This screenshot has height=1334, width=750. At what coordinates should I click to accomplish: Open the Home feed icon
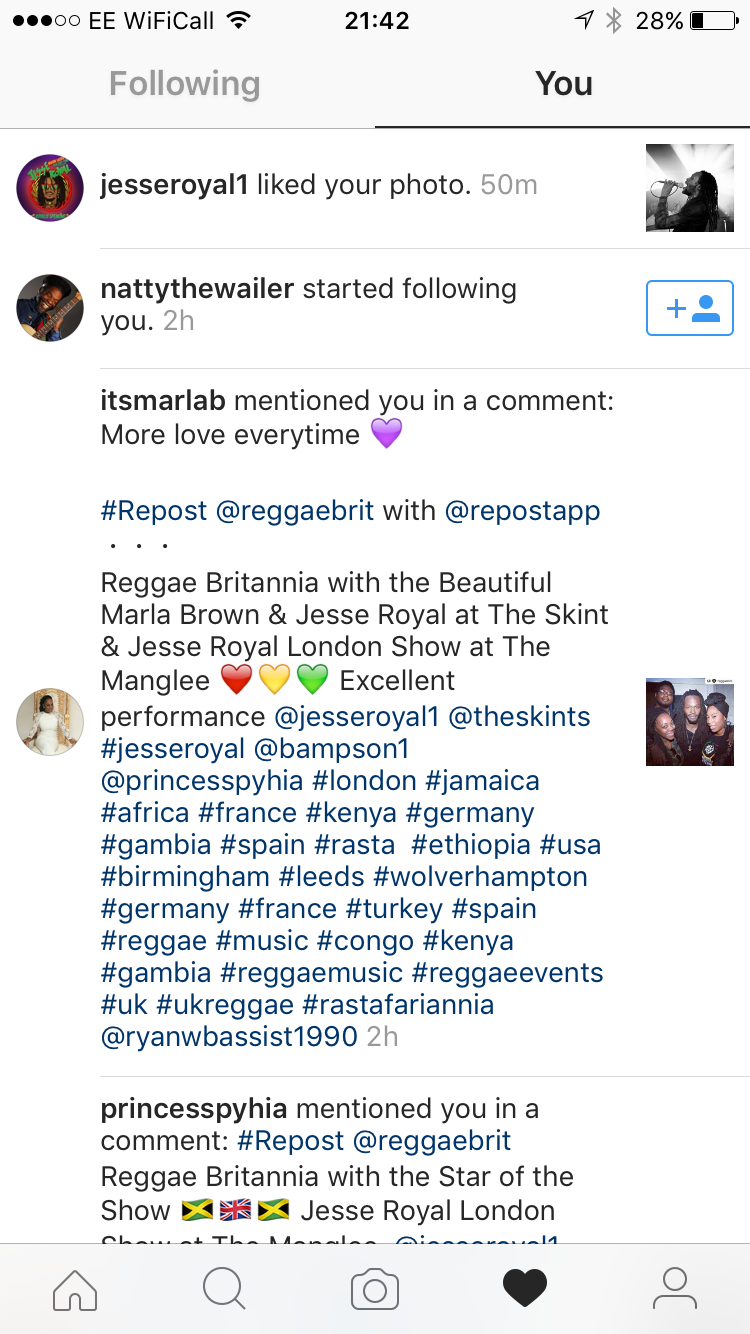pos(75,1289)
